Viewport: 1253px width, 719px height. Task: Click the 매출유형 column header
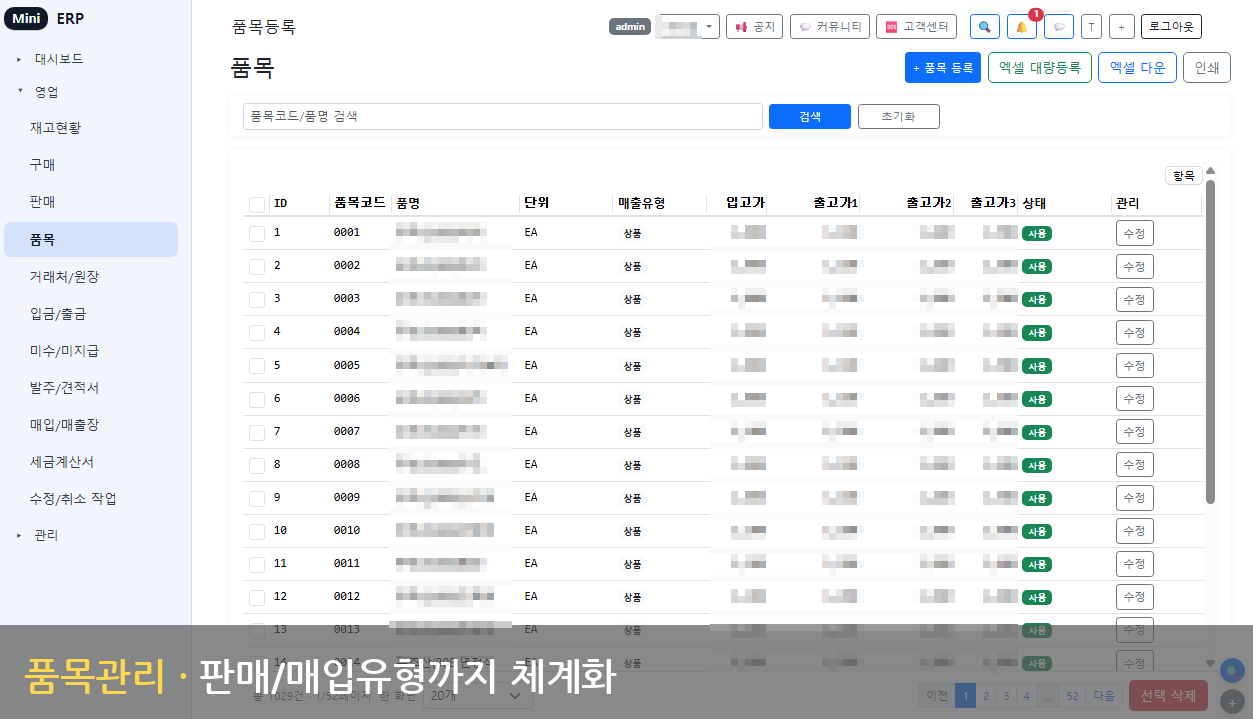[x=642, y=203]
